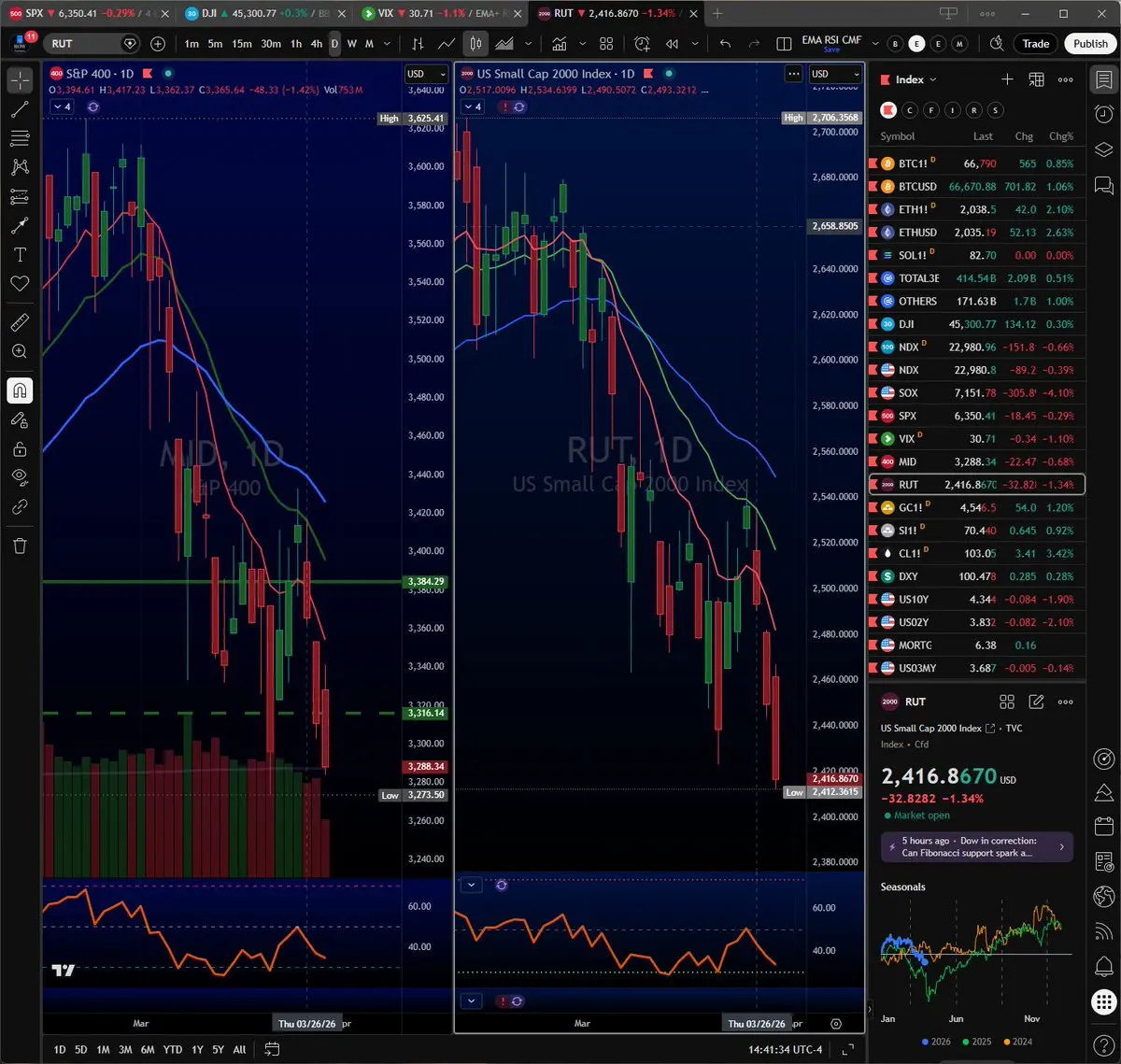Open a new browser tab
The width and height of the screenshot is (1121, 1064).
[x=717, y=13]
